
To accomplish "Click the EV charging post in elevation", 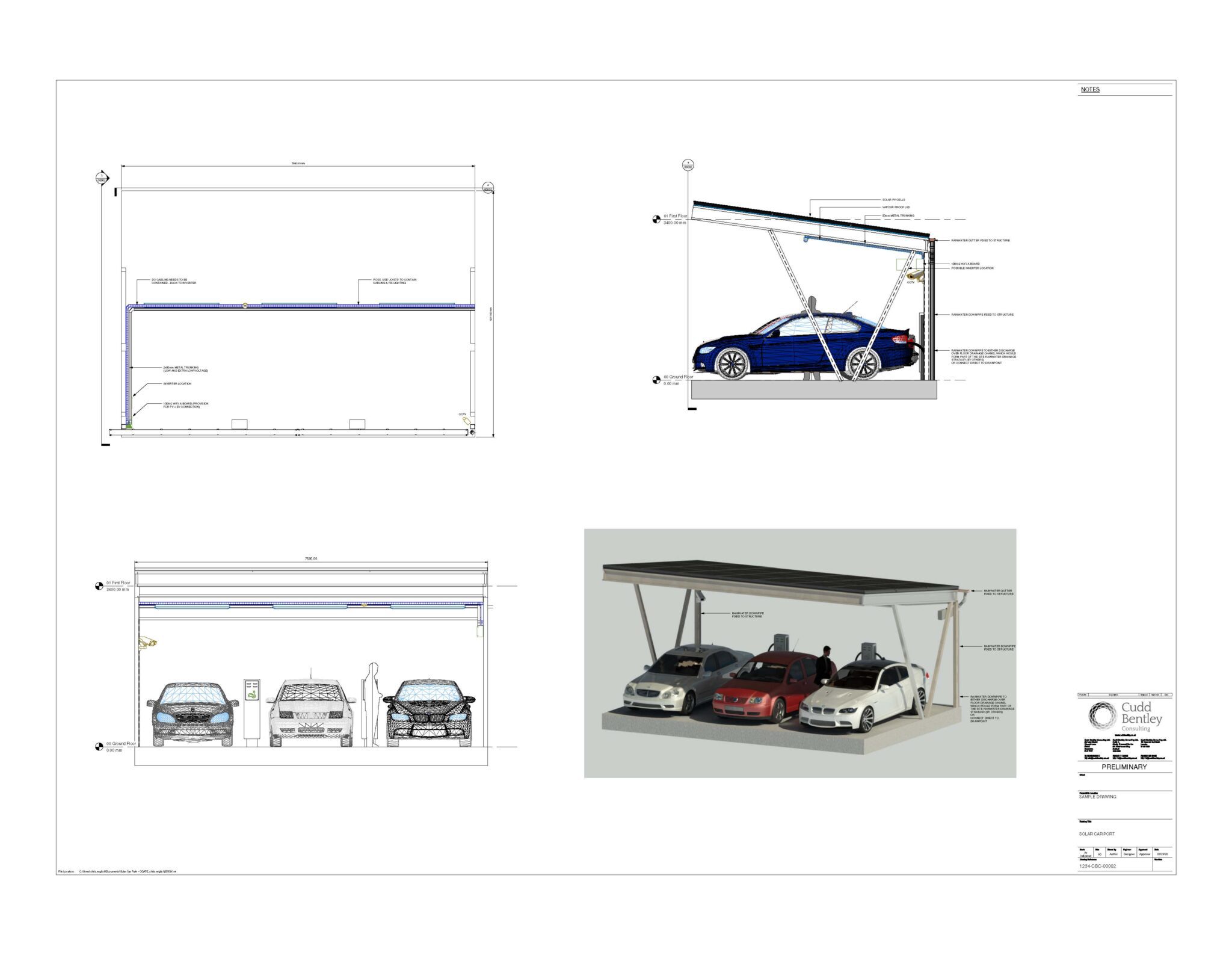I will pyautogui.click(x=251, y=712).
